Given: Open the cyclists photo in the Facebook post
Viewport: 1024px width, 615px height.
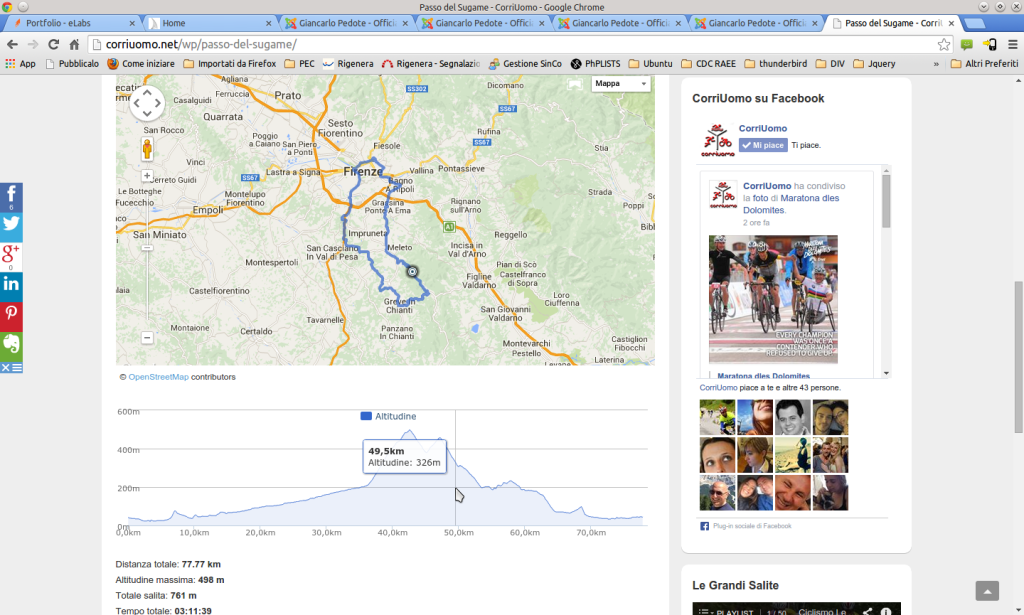Looking at the screenshot, I should click(773, 299).
